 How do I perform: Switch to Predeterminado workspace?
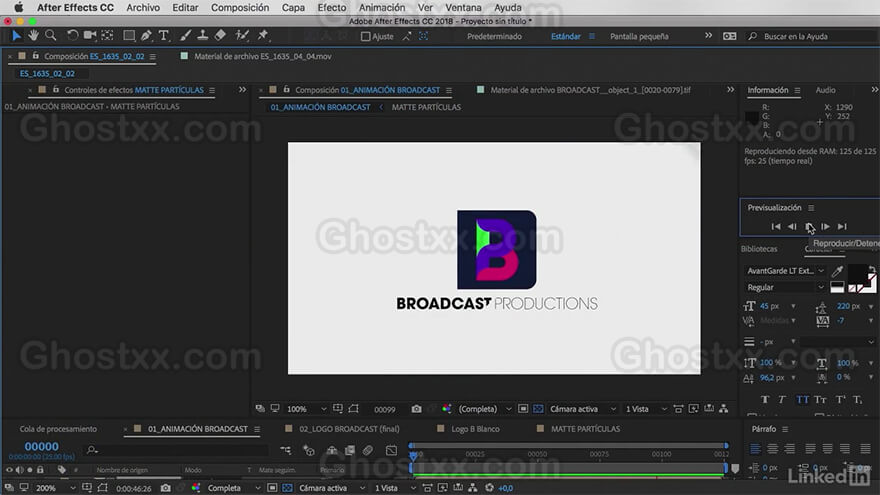pyautogui.click(x=494, y=36)
